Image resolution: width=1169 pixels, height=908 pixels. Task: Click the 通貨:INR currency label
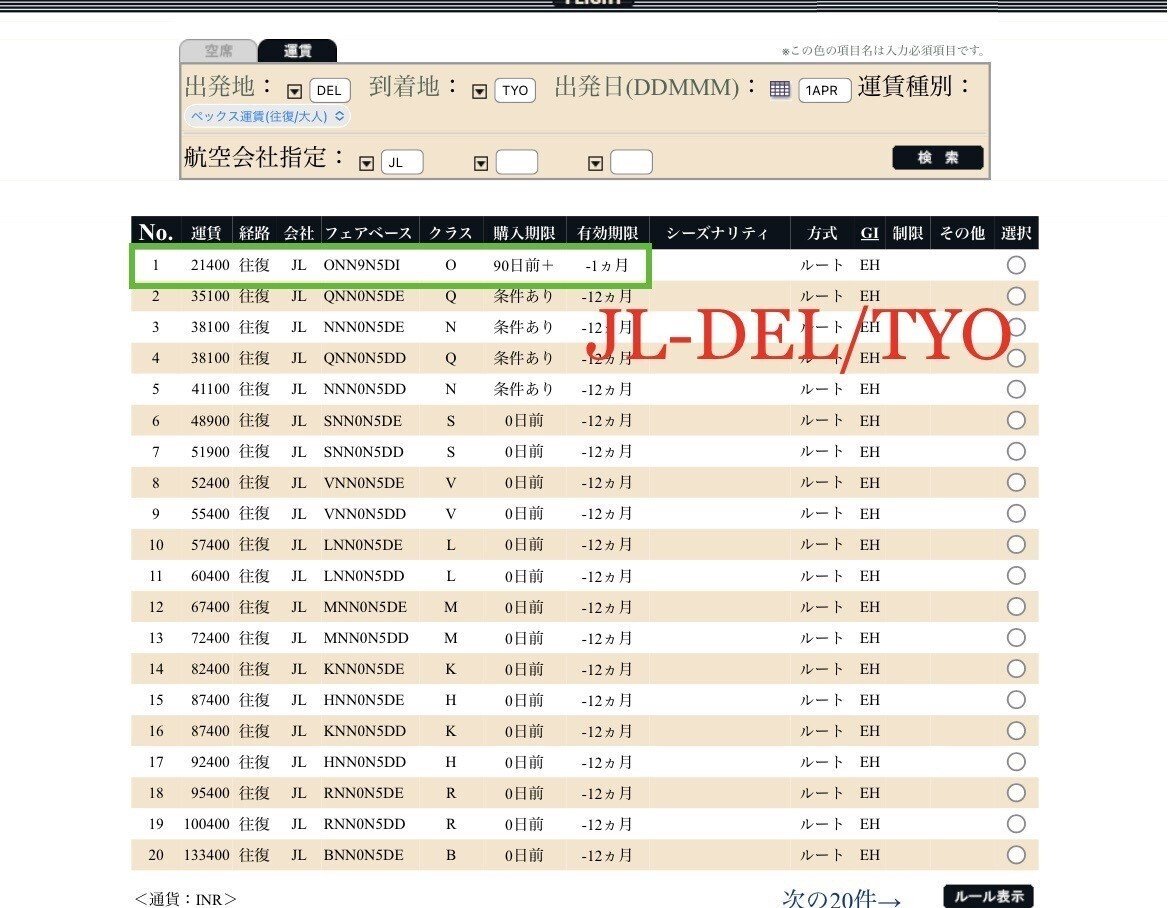coord(186,899)
